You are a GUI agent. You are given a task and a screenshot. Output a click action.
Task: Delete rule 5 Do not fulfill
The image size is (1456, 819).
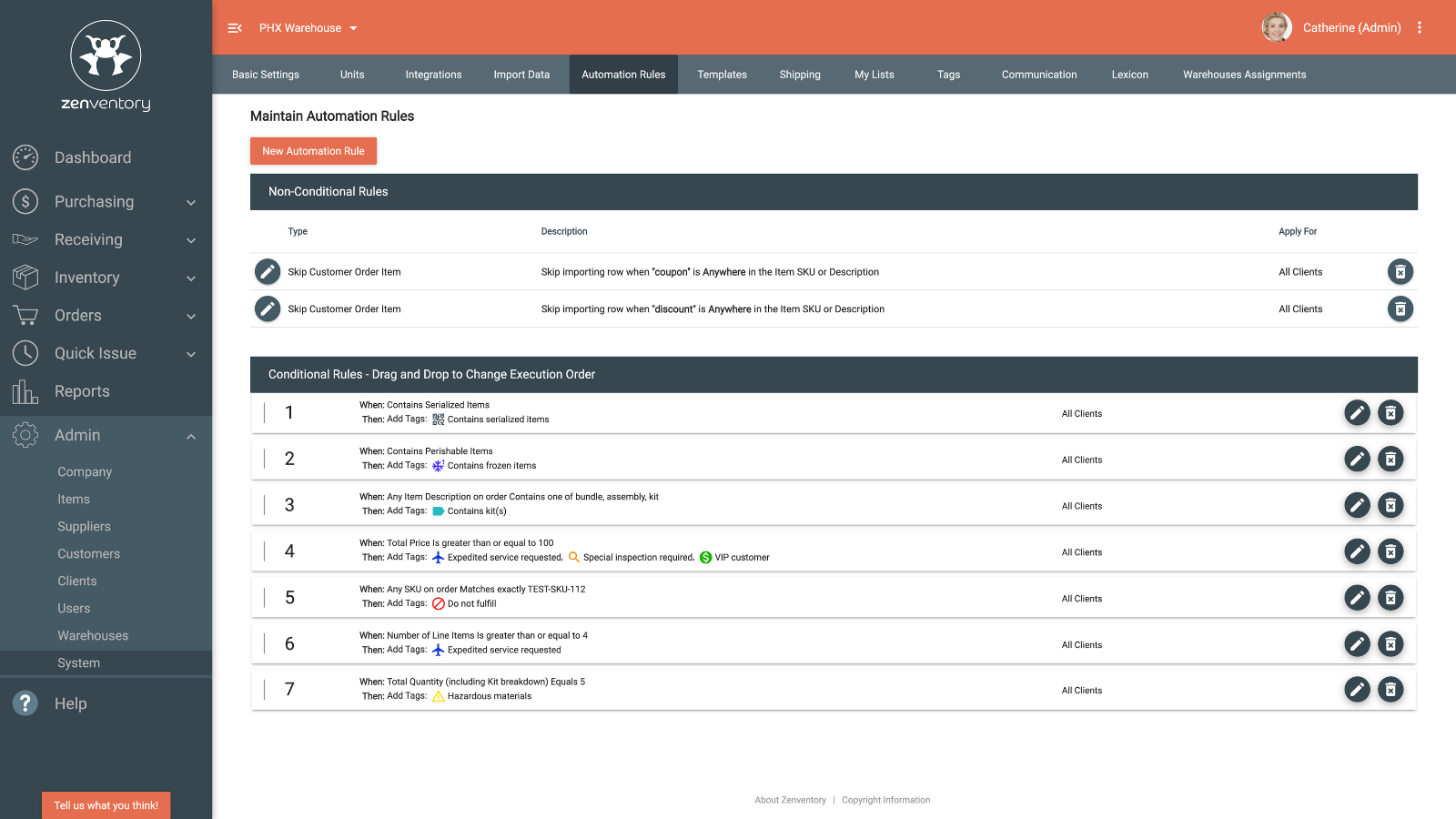[1390, 598]
